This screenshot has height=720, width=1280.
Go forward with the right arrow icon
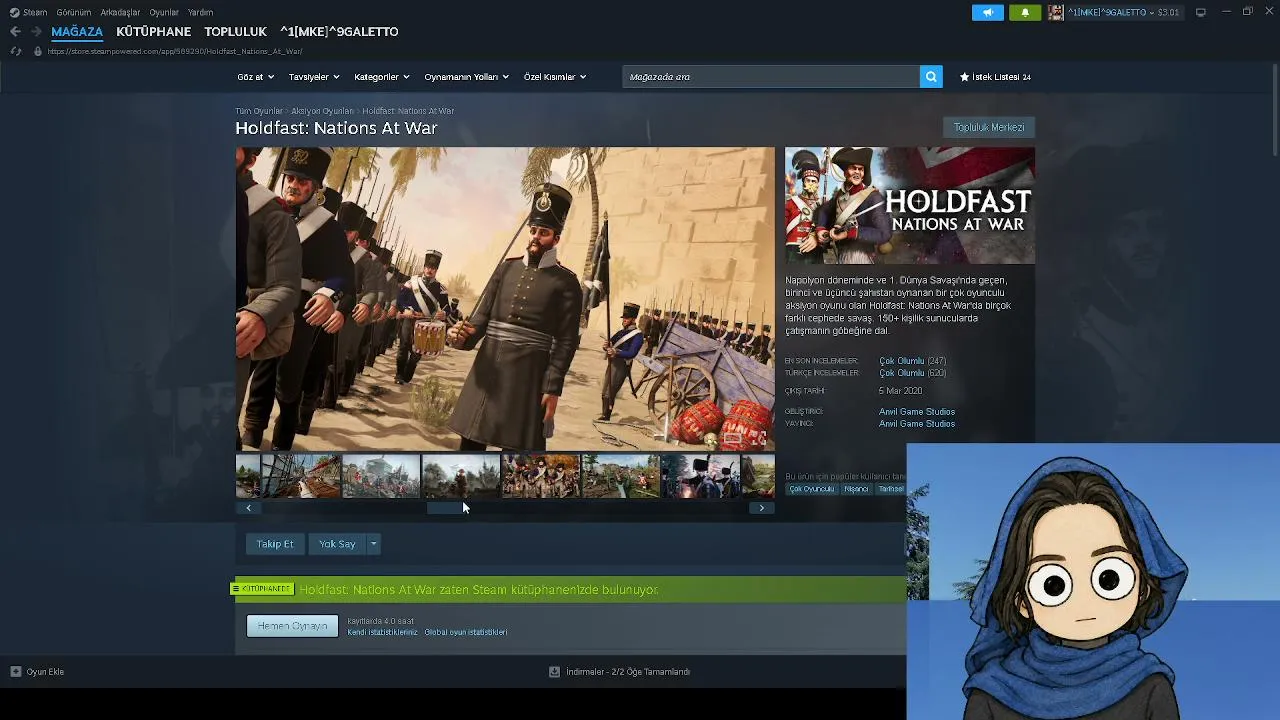pos(36,32)
